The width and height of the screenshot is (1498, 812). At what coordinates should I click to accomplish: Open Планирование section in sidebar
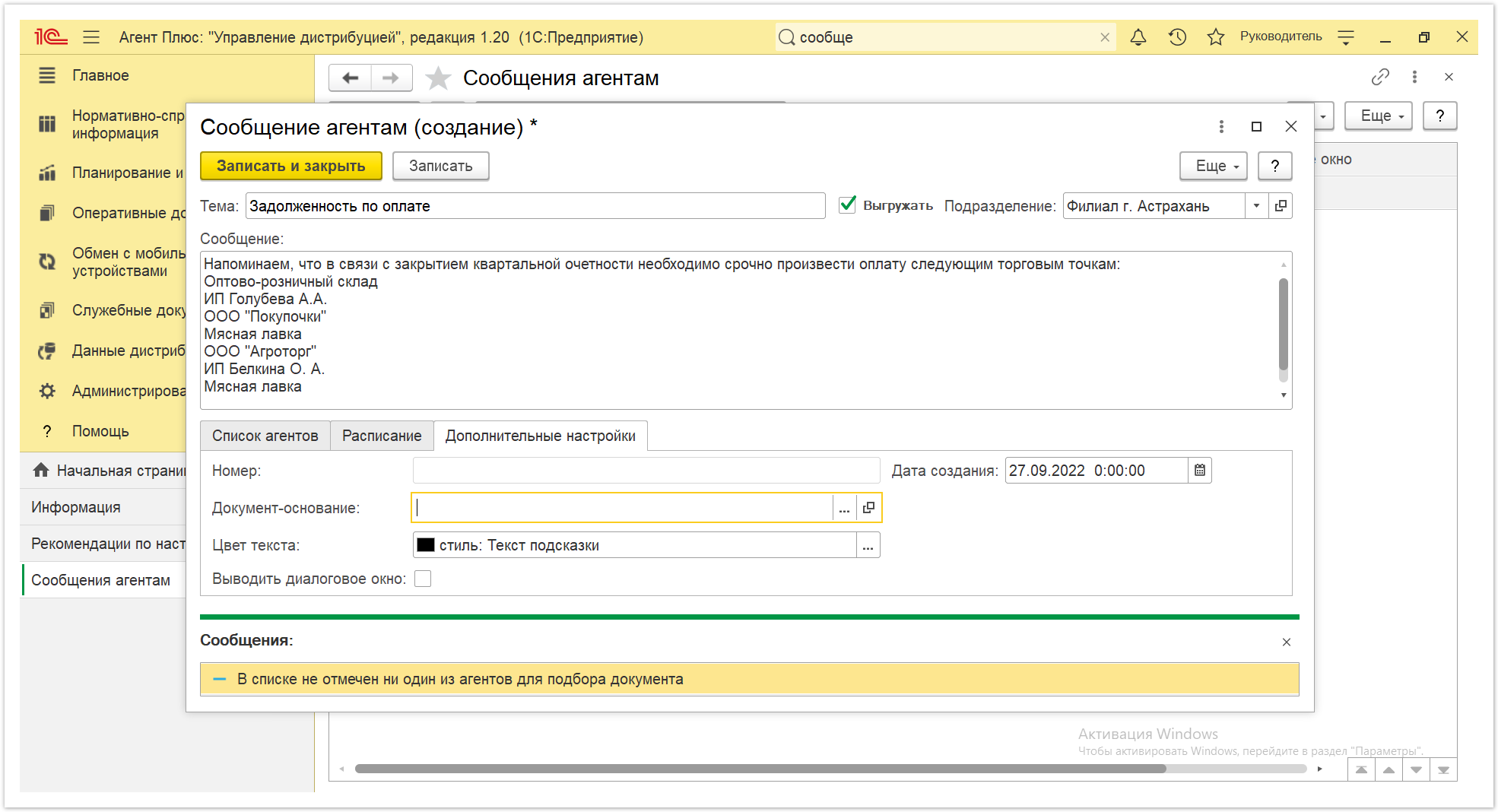point(127,173)
